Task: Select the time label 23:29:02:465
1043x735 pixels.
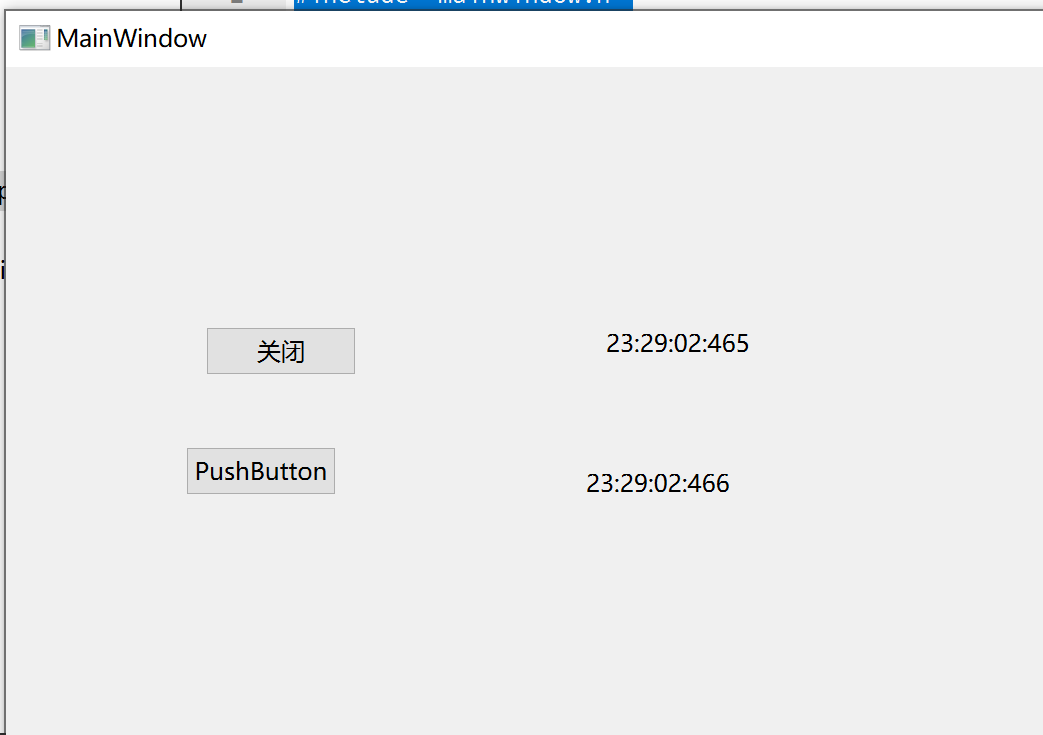Action: click(x=677, y=344)
